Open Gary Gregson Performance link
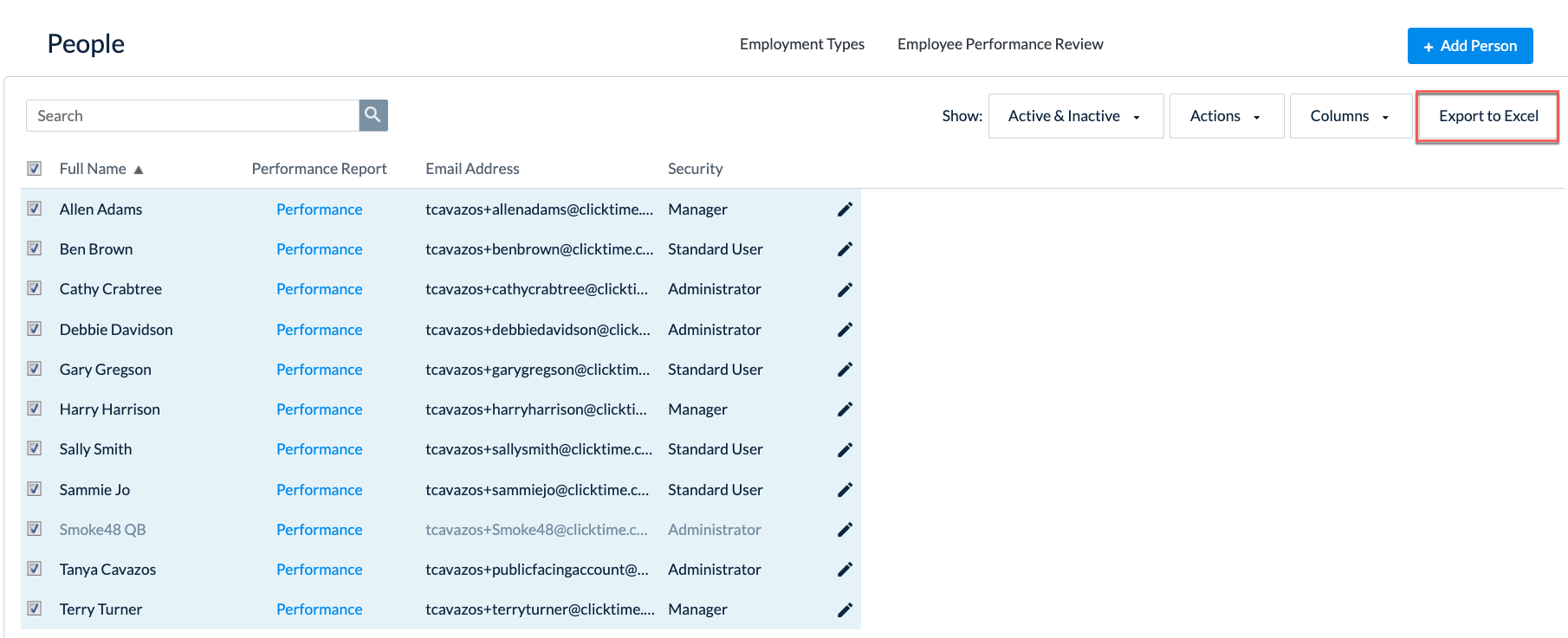The height and width of the screenshot is (638, 1568). click(320, 370)
